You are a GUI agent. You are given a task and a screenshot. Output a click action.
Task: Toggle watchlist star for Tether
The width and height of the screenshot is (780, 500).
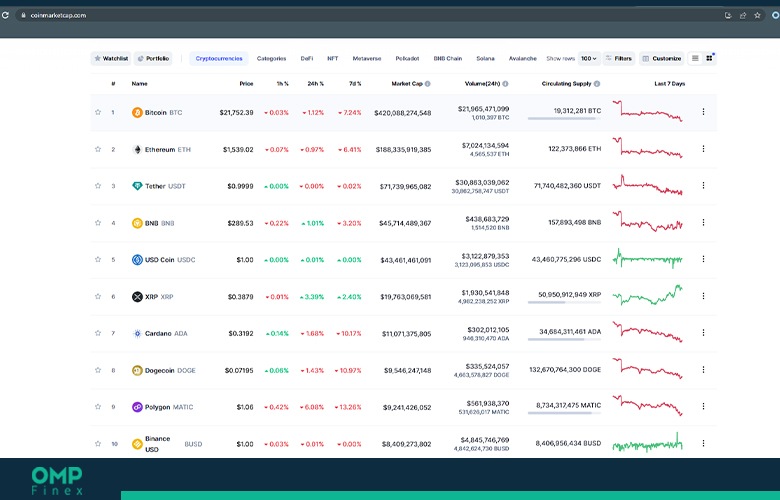pos(98,186)
